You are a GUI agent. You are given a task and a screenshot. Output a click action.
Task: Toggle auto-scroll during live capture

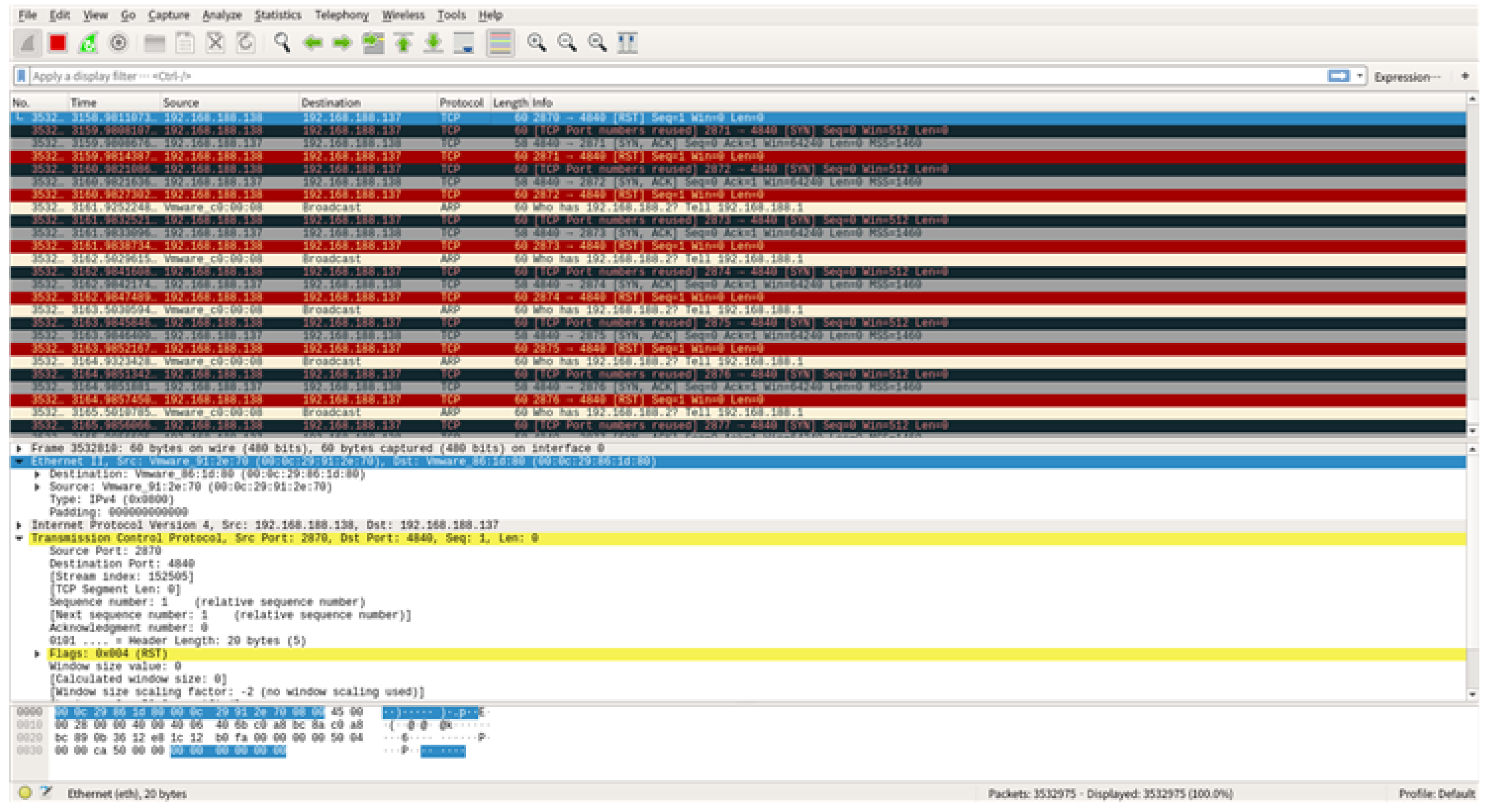(464, 43)
